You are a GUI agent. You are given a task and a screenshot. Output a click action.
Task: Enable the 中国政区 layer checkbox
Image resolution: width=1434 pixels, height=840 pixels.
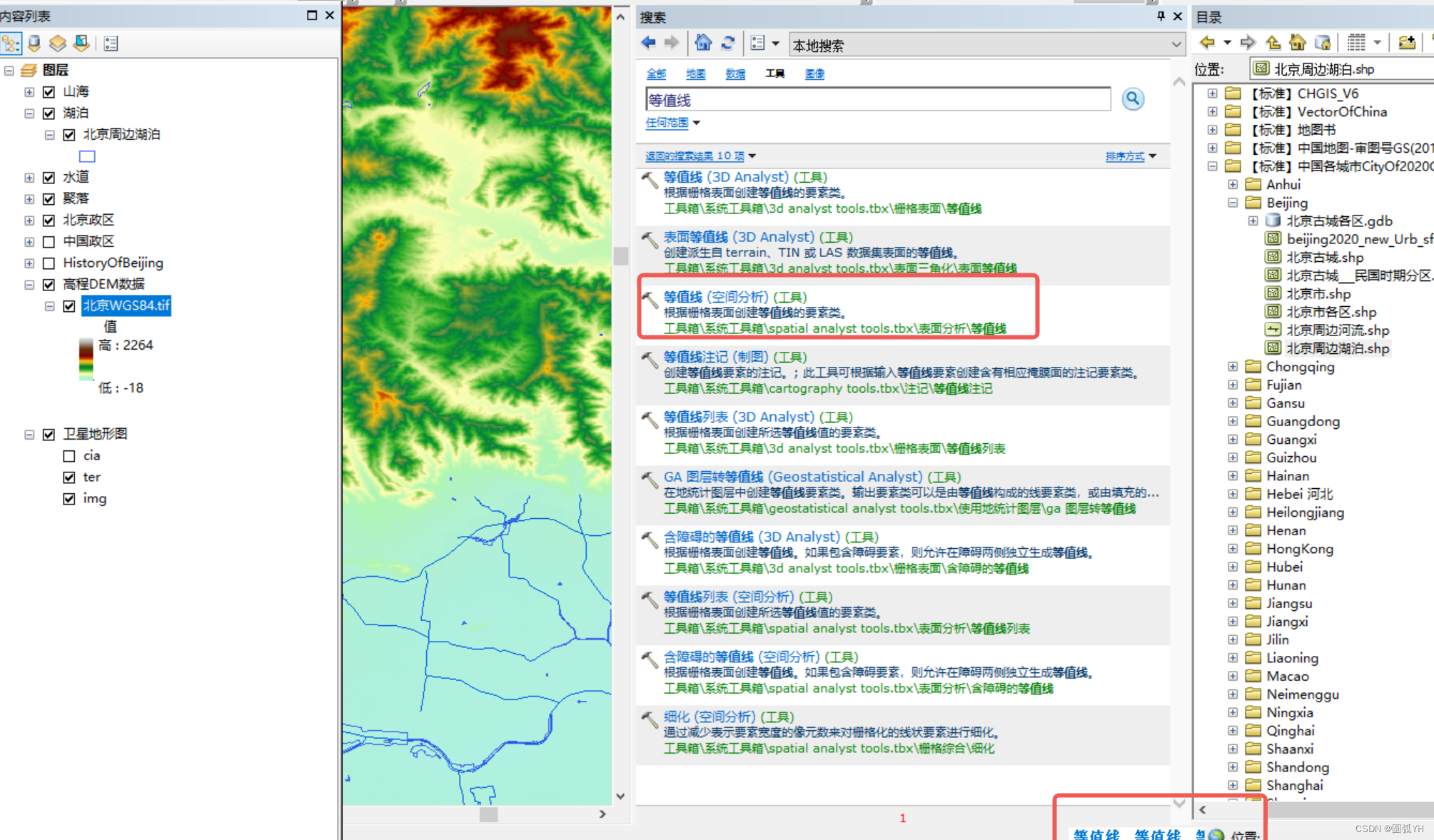[x=49, y=242]
